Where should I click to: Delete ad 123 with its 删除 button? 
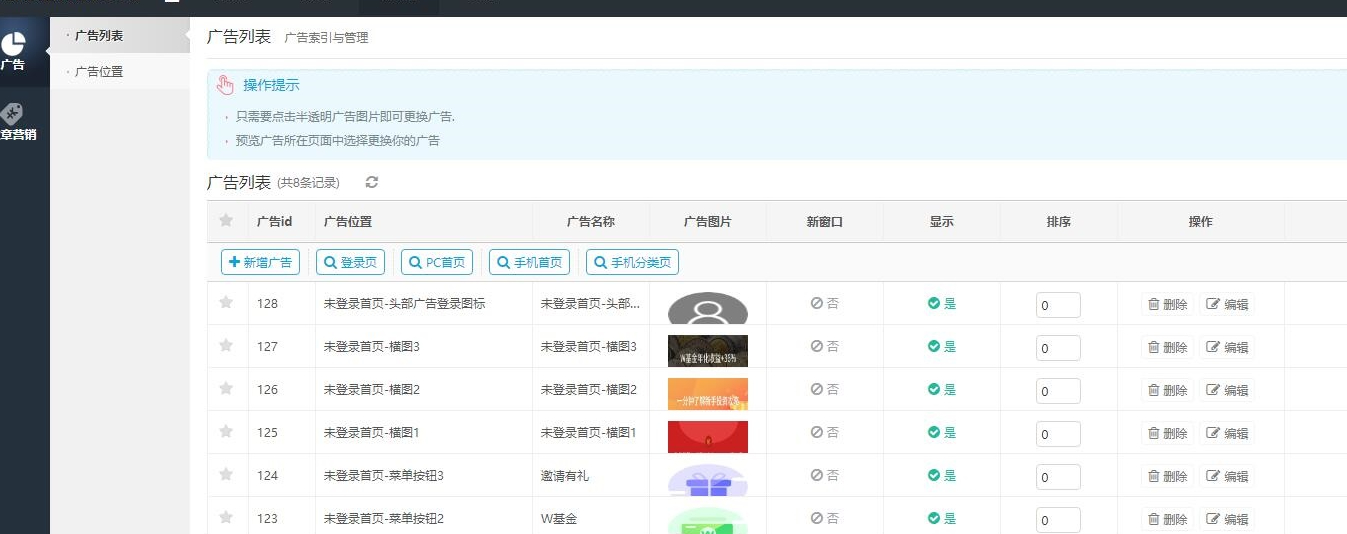click(x=1167, y=519)
